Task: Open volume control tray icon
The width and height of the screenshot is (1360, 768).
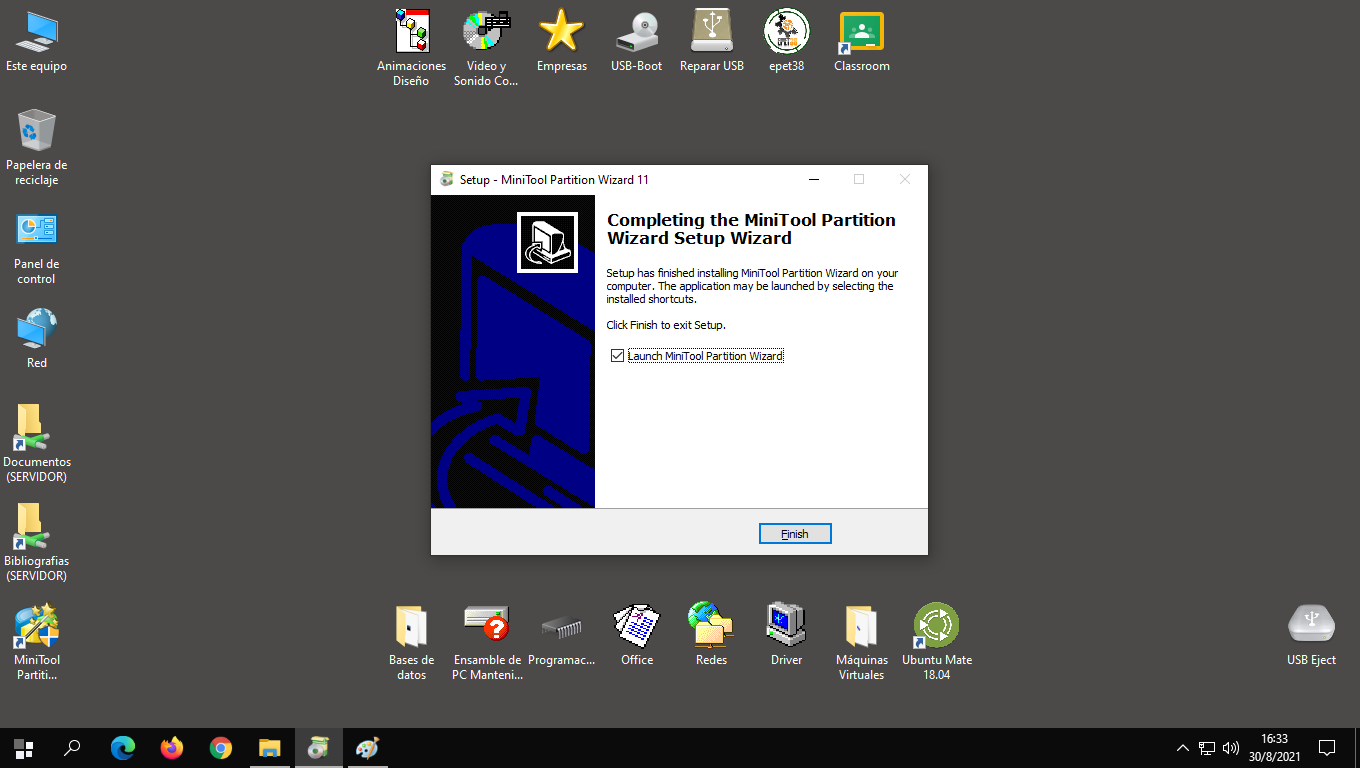Action: tap(1231, 748)
